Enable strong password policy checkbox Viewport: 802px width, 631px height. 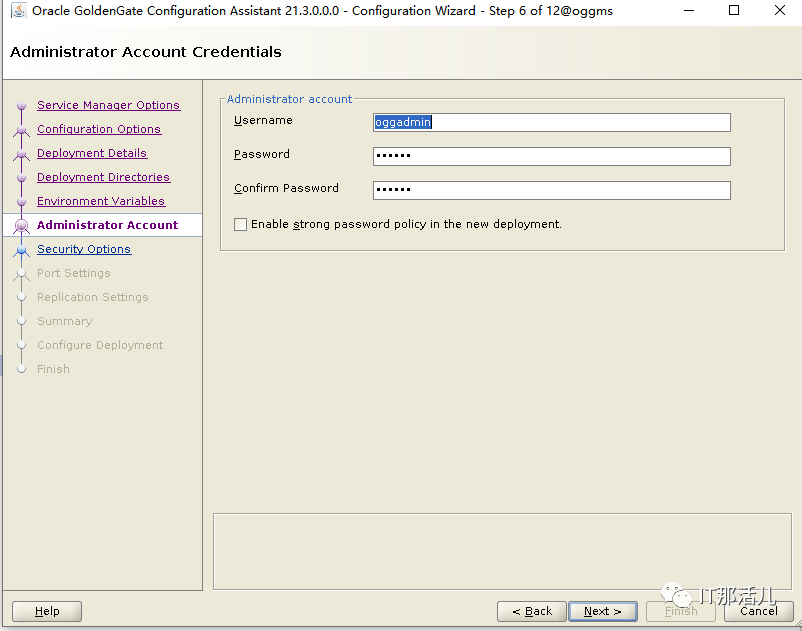pos(240,224)
